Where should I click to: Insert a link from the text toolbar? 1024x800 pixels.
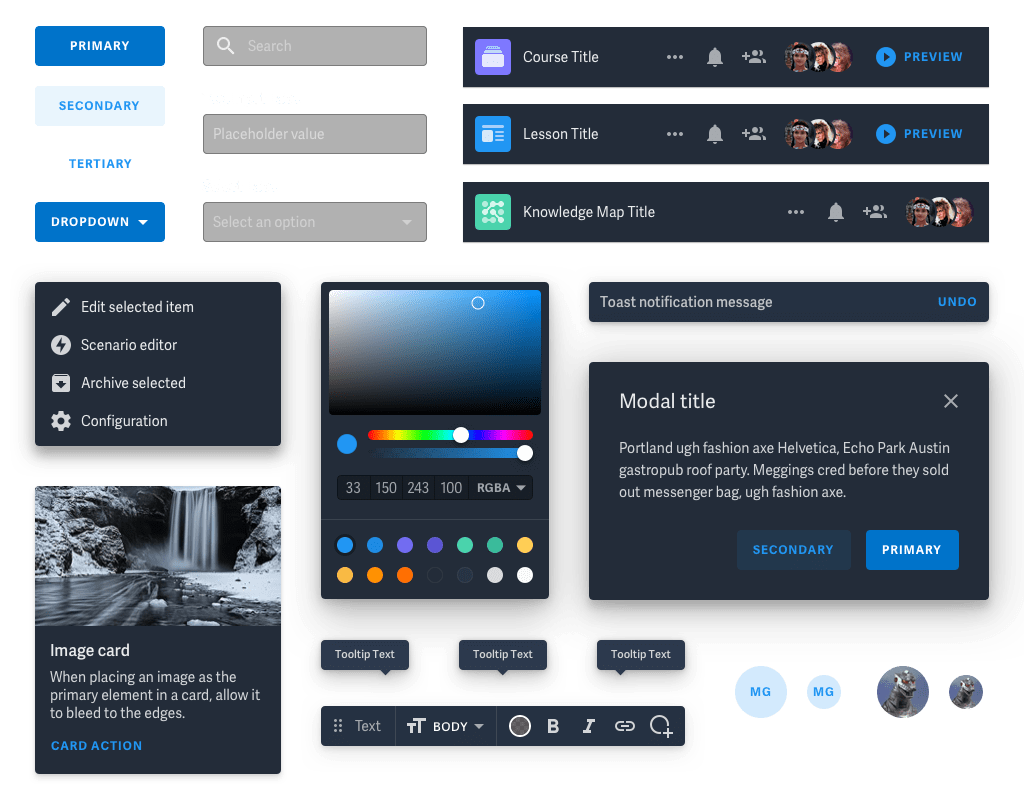[624, 726]
